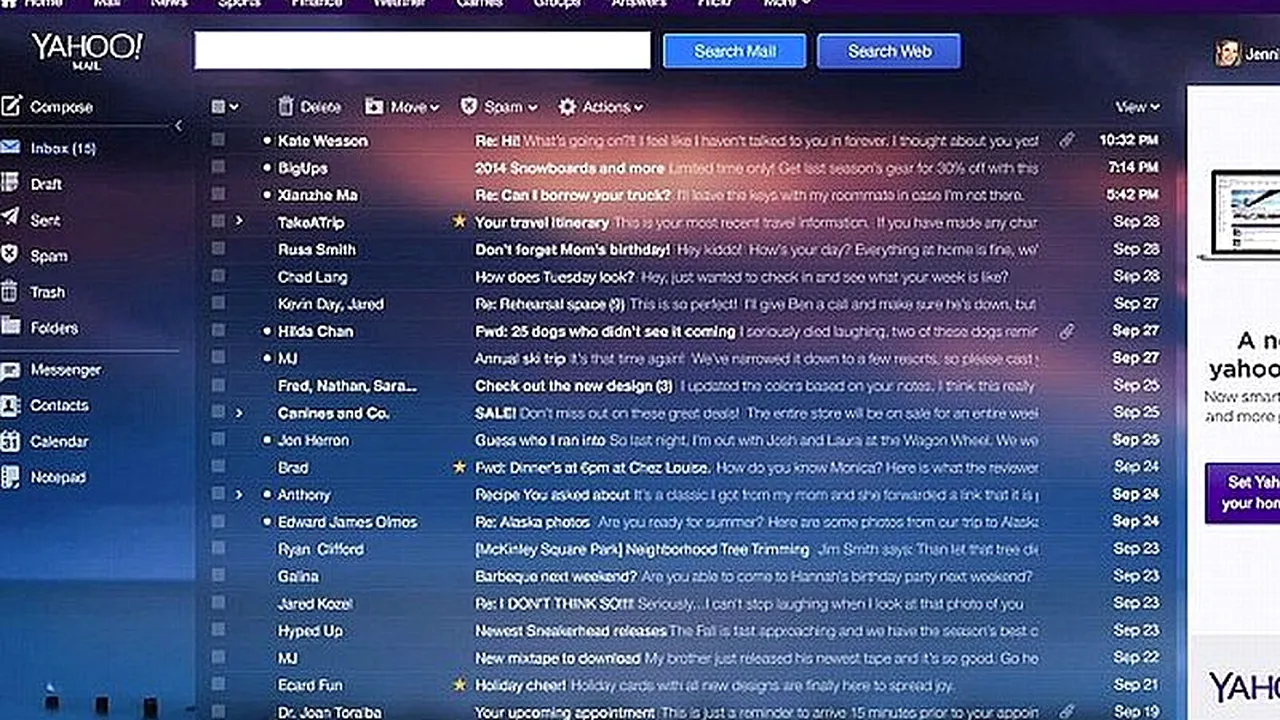Expand the Canines and Co. thread

[238, 413]
